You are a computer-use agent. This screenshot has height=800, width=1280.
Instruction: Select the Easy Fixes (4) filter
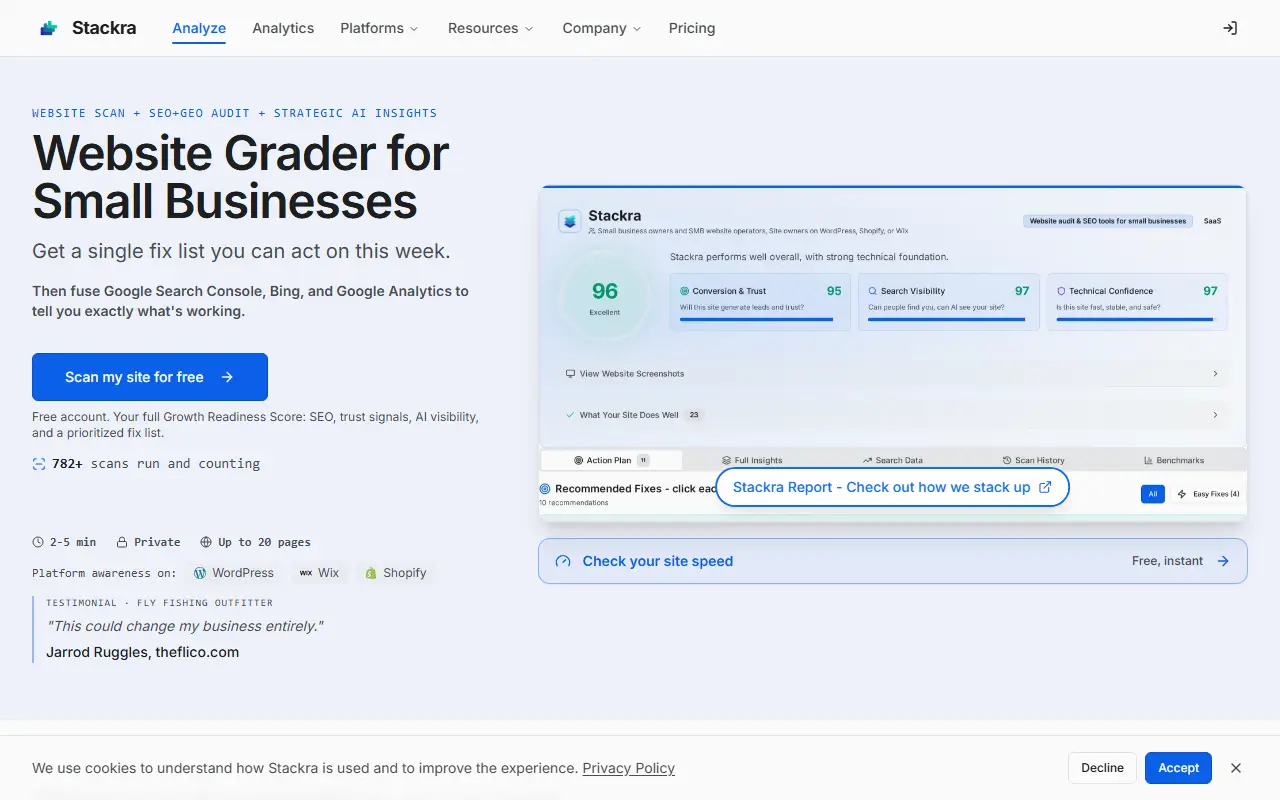coord(1208,494)
